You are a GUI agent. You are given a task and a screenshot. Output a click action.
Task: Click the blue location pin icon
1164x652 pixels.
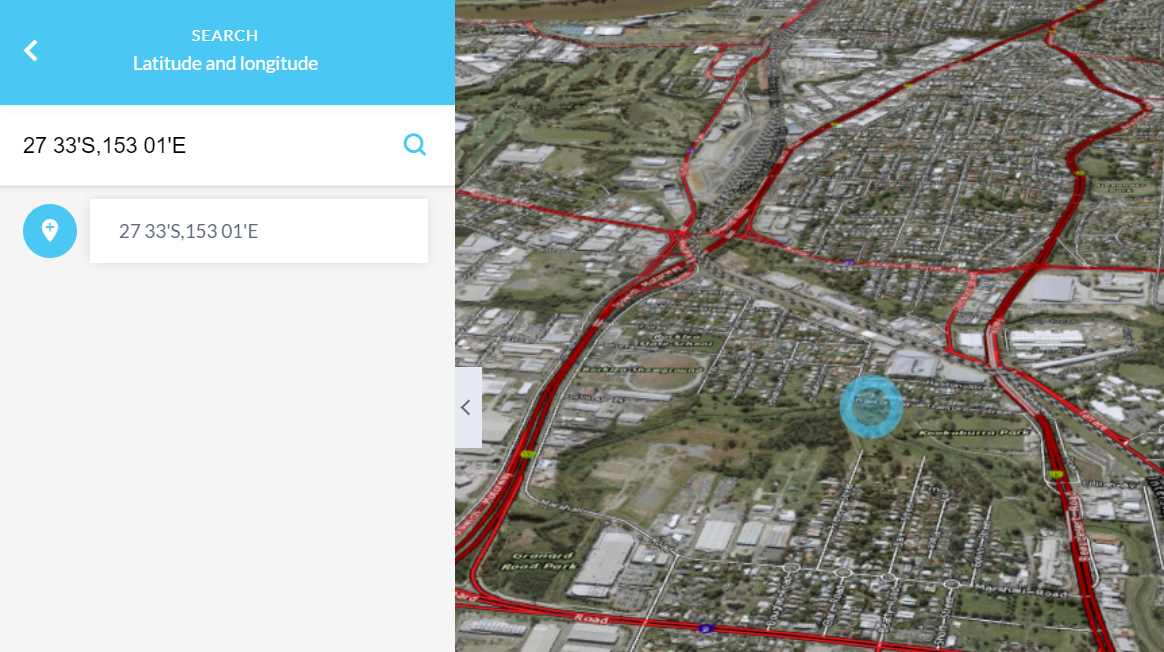[50, 231]
